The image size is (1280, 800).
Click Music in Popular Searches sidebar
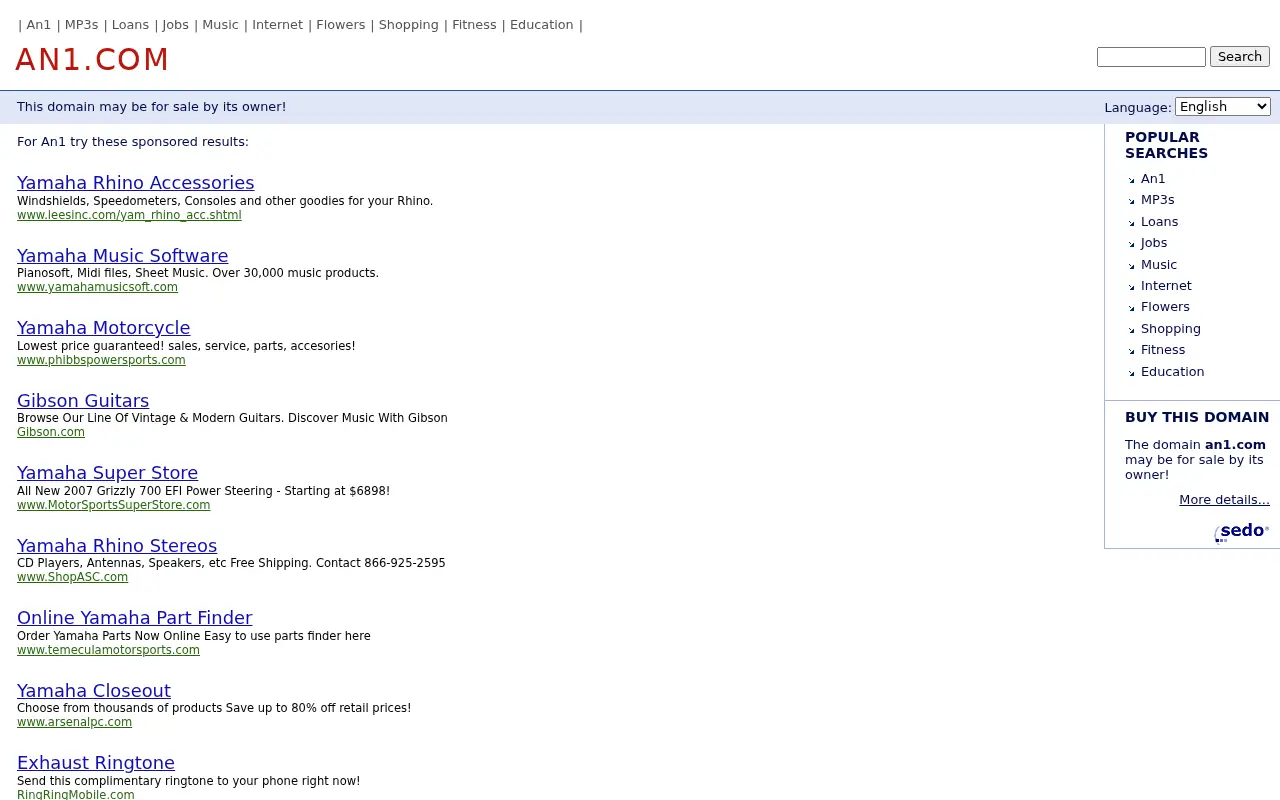tap(1159, 265)
